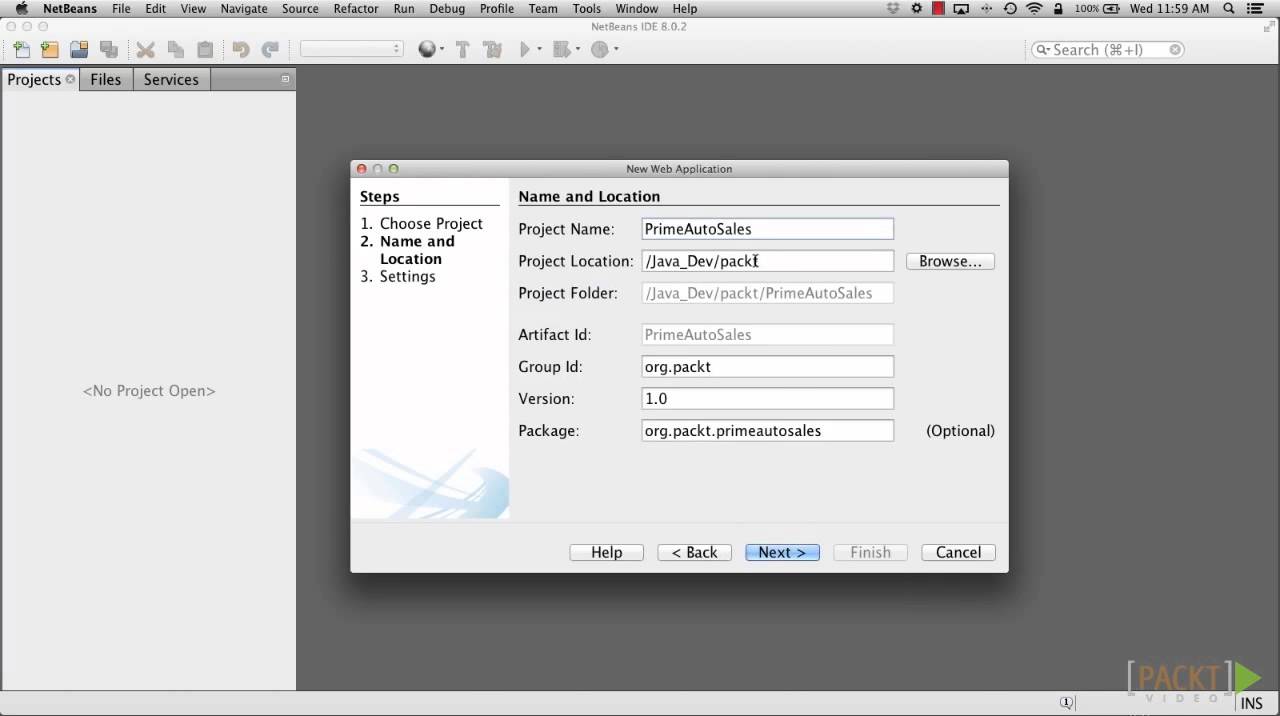
Task: Open the Window menu
Action: tap(637, 9)
